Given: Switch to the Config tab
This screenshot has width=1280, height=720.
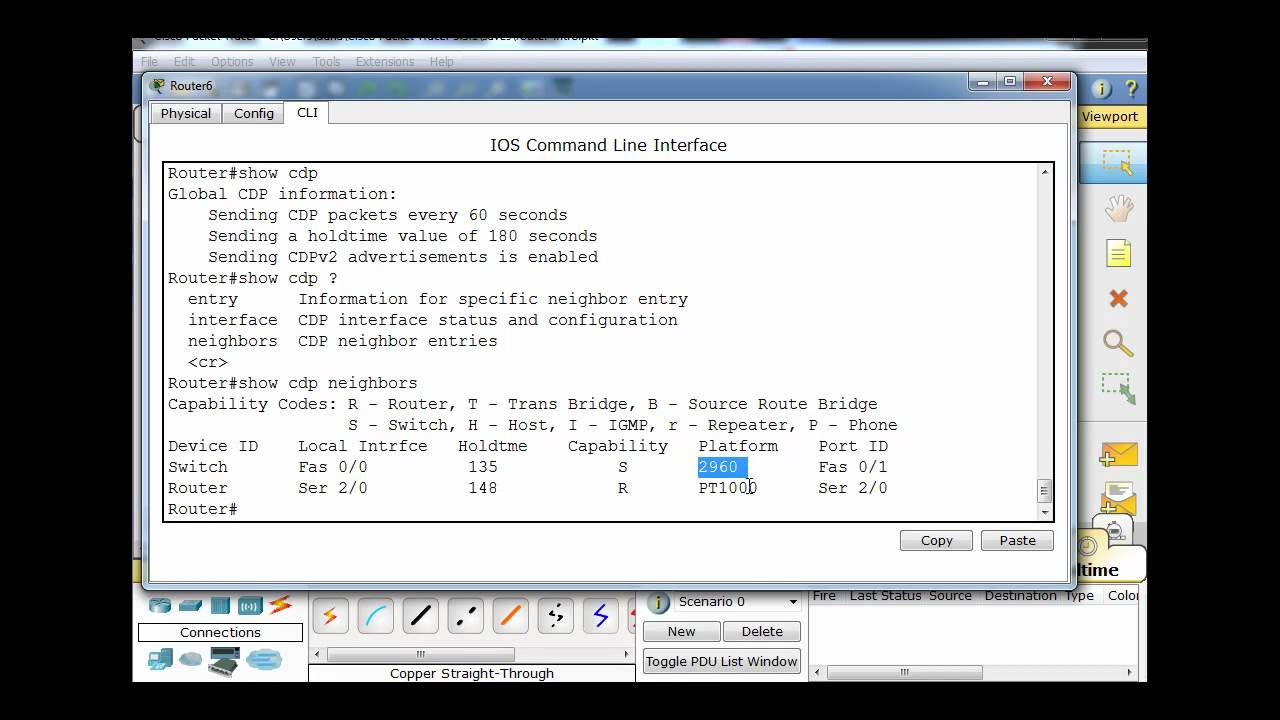Looking at the screenshot, I should click(254, 113).
